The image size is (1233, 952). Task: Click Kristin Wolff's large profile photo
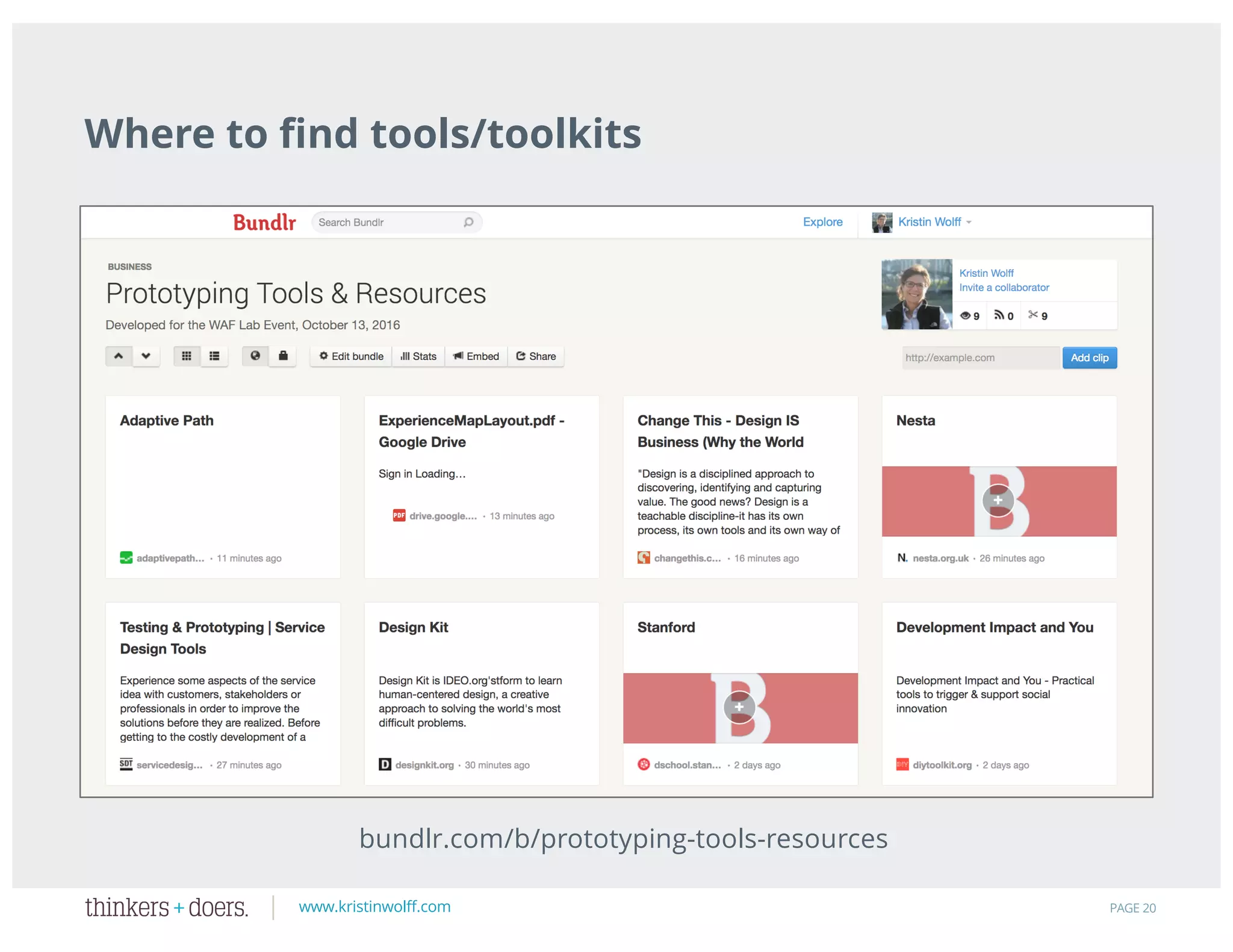(917, 294)
